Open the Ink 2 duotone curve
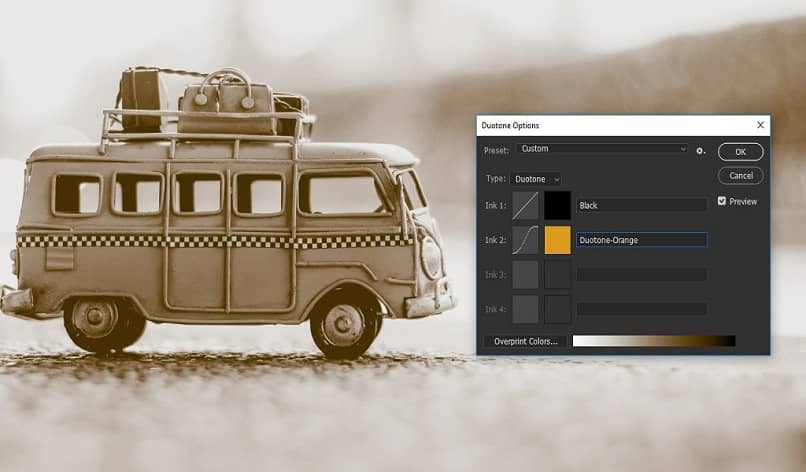The image size is (806, 472). click(525, 240)
